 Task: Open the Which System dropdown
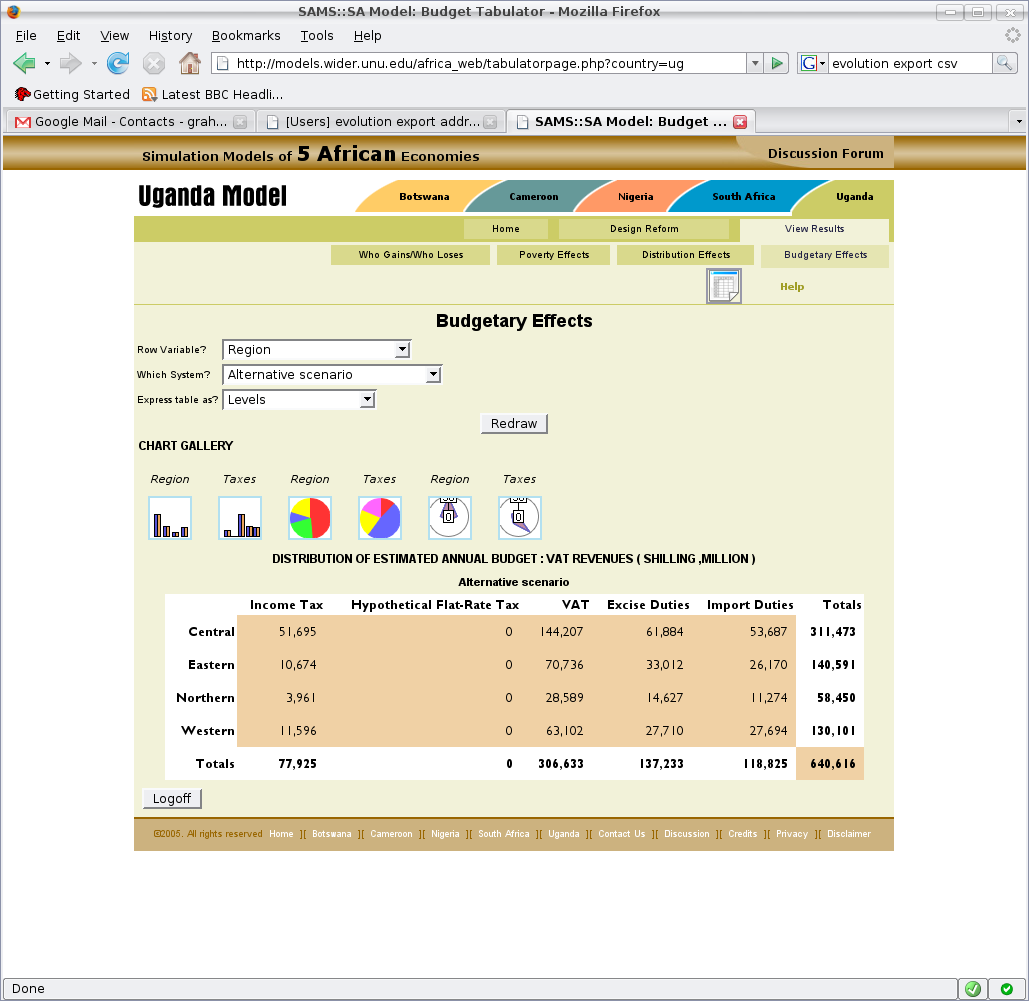point(432,375)
